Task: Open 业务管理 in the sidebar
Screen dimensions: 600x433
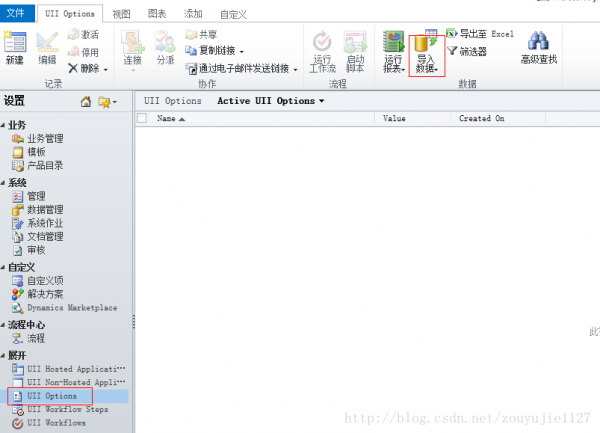Action: click(x=38, y=138)
